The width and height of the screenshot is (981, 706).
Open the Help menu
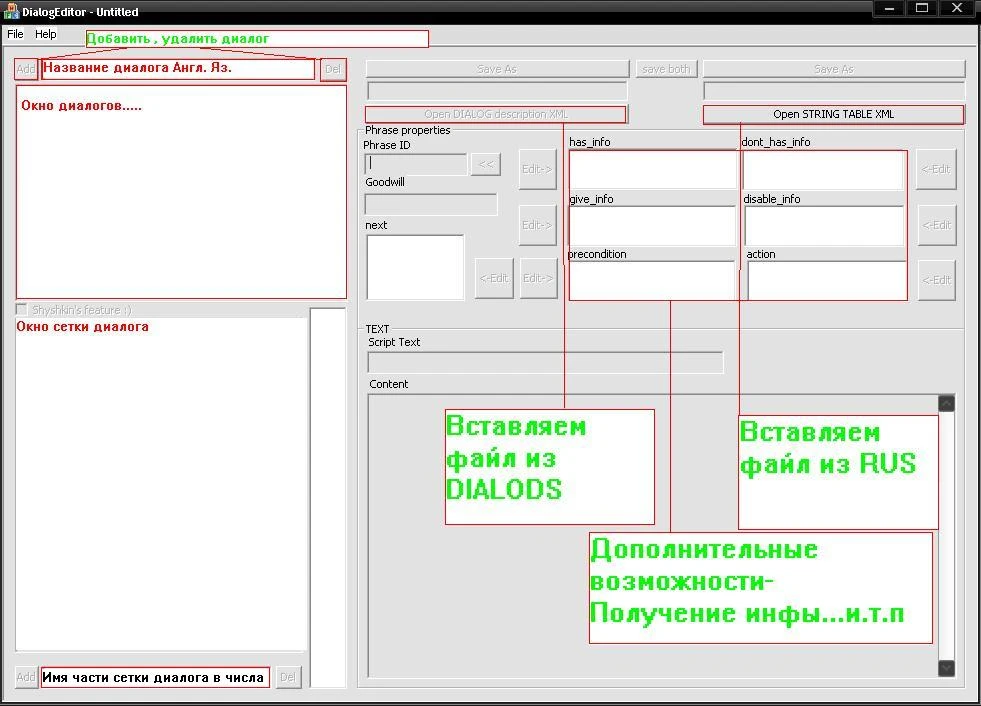click(46, 33)
